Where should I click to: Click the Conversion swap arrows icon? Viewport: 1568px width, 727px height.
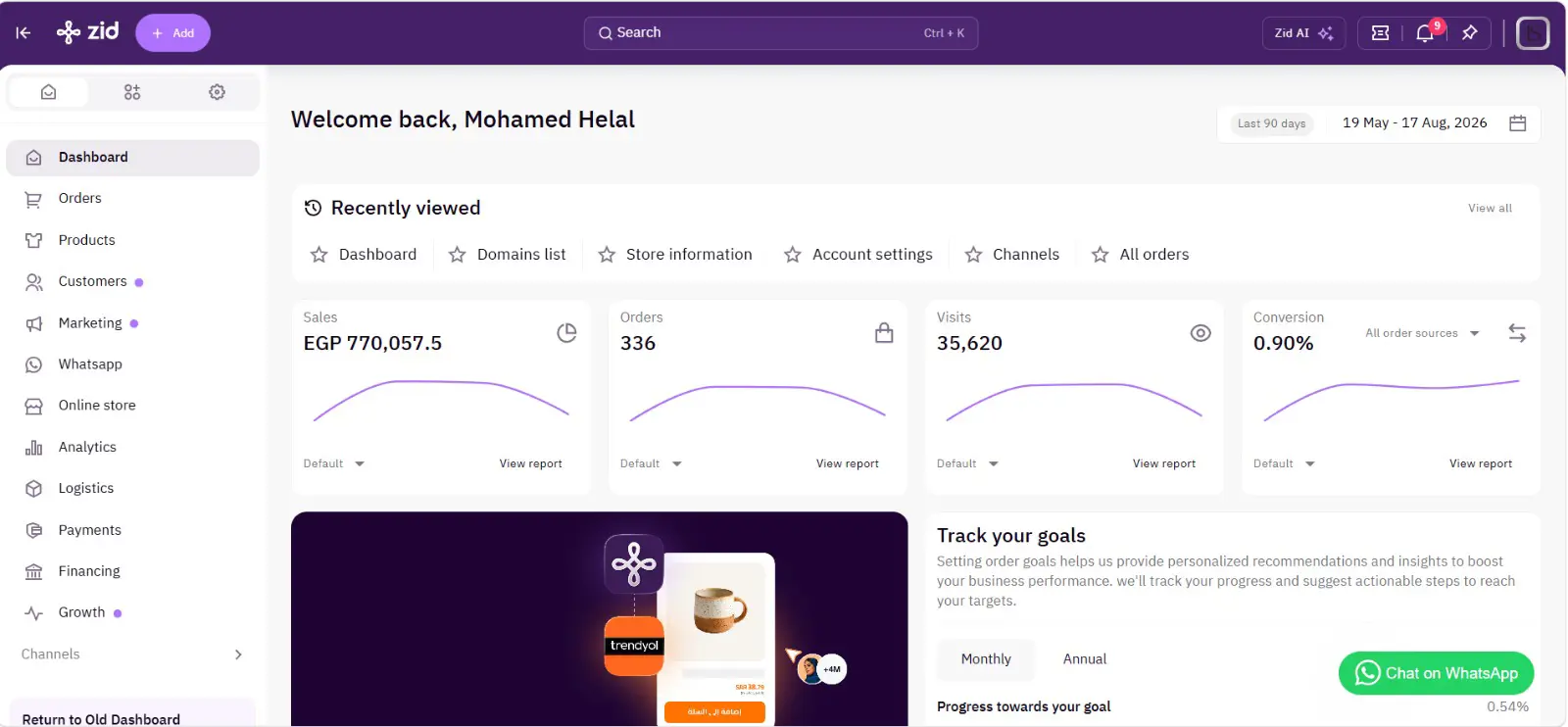pyautogui.click(x=1517, y=333)
